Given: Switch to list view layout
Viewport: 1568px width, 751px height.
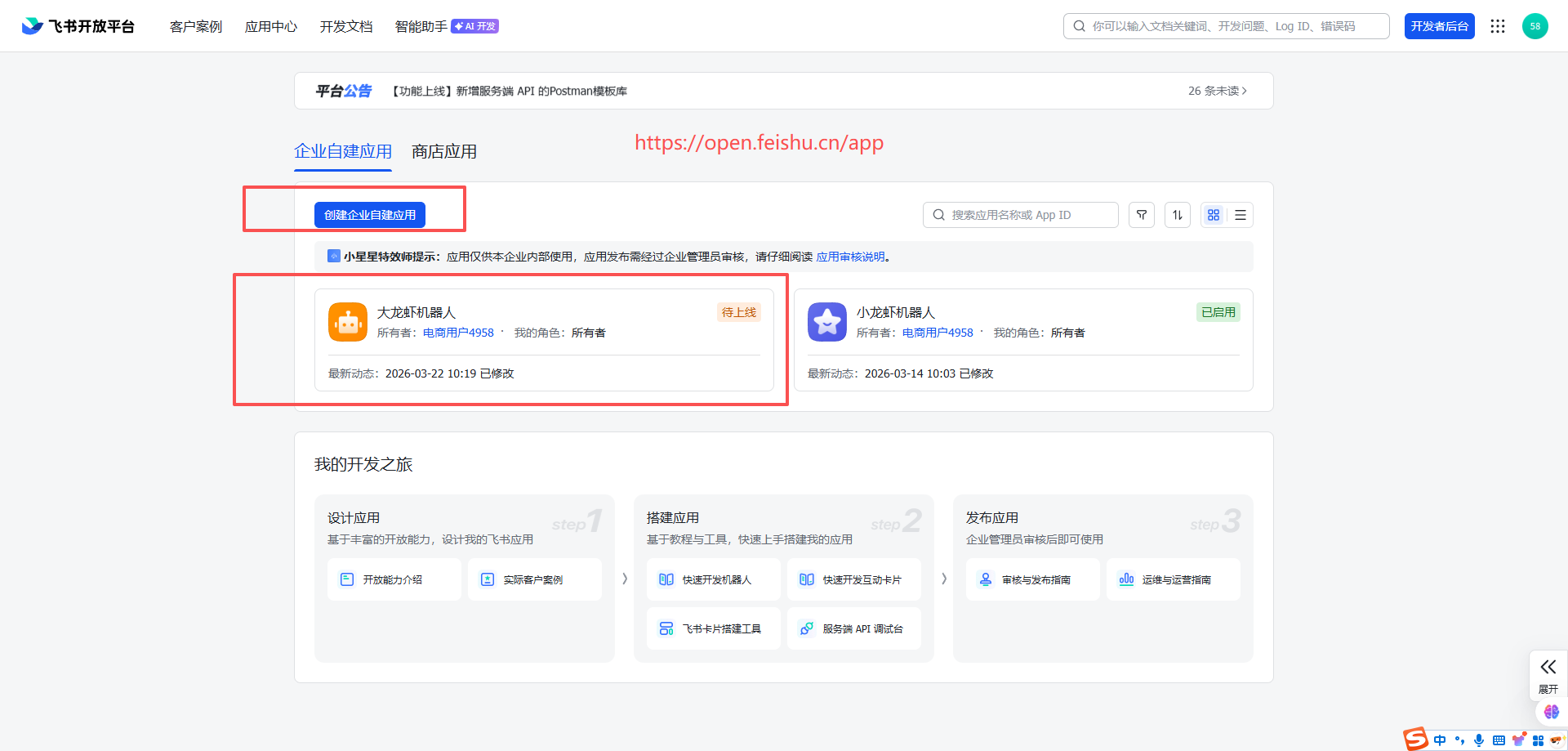Looking at the screenshot, I should (x=1241, y=215).
